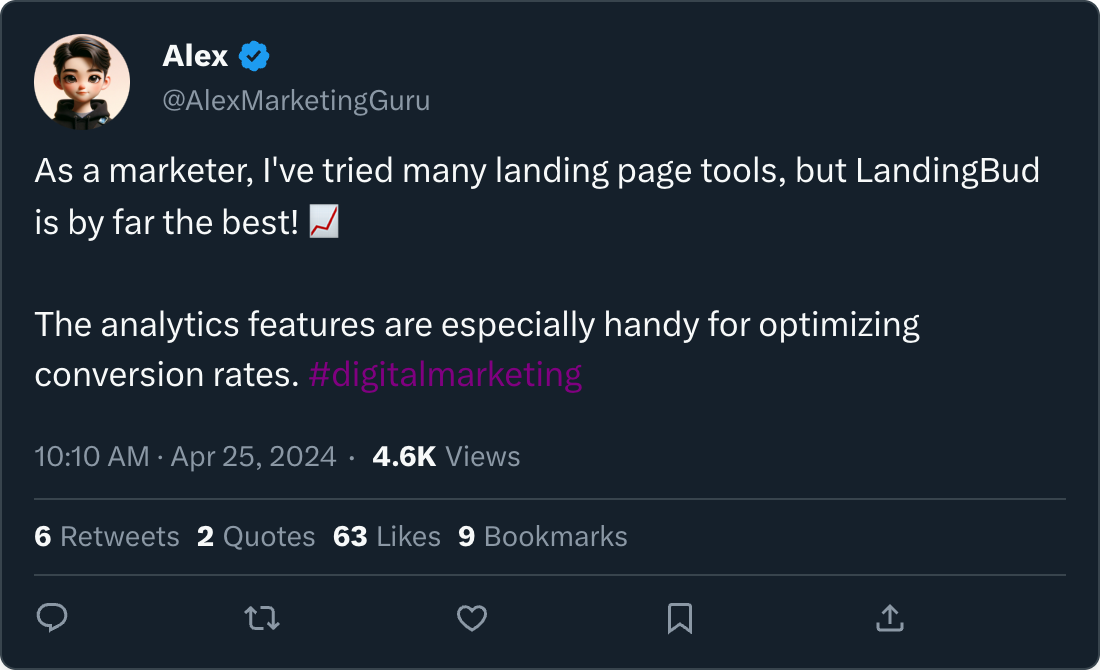Click the paragraph about analytics features
This screenshot has height=670, width=1100.
tap(477, 325)
